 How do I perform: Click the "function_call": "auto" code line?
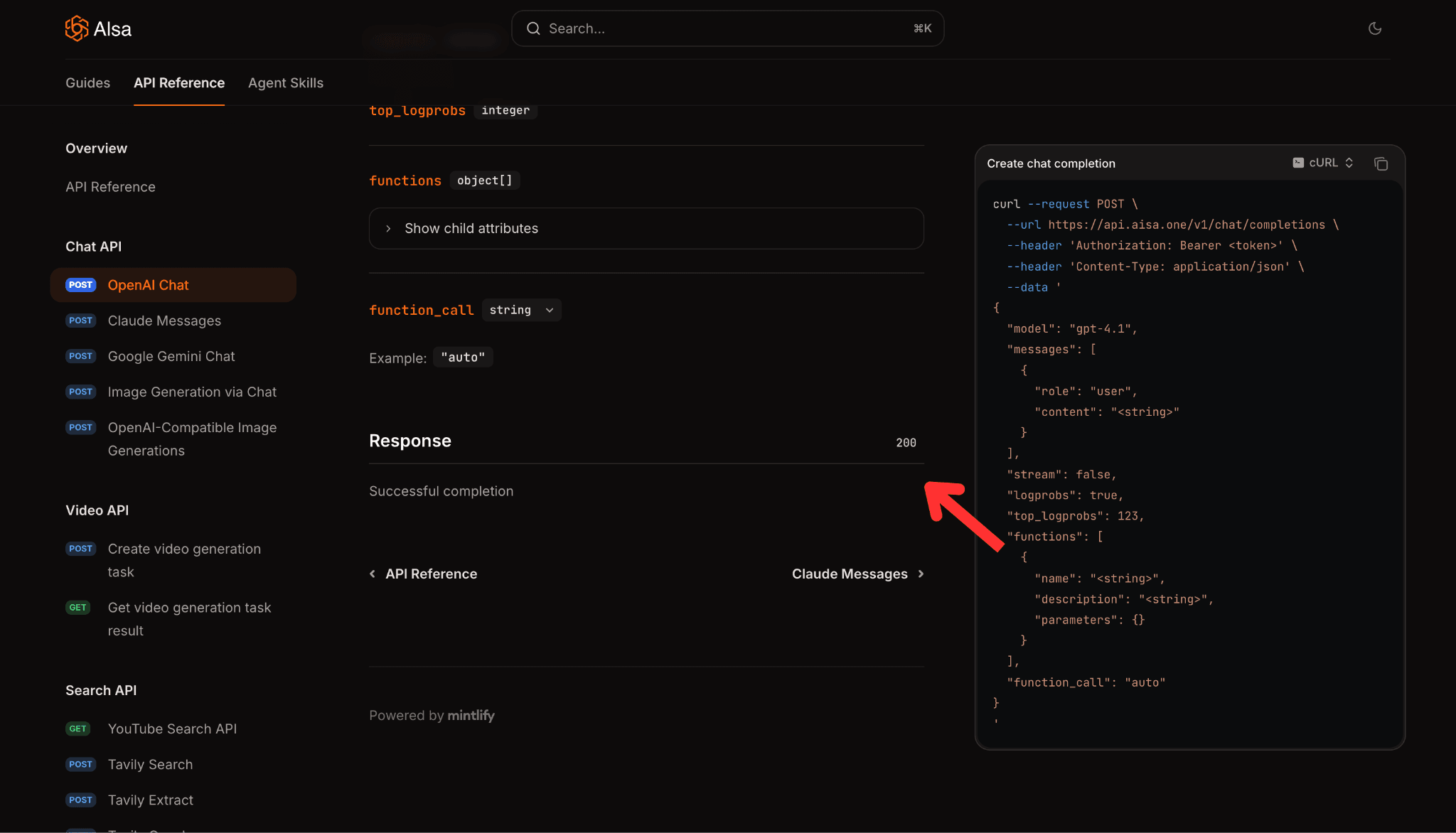tap(1086, 682)
